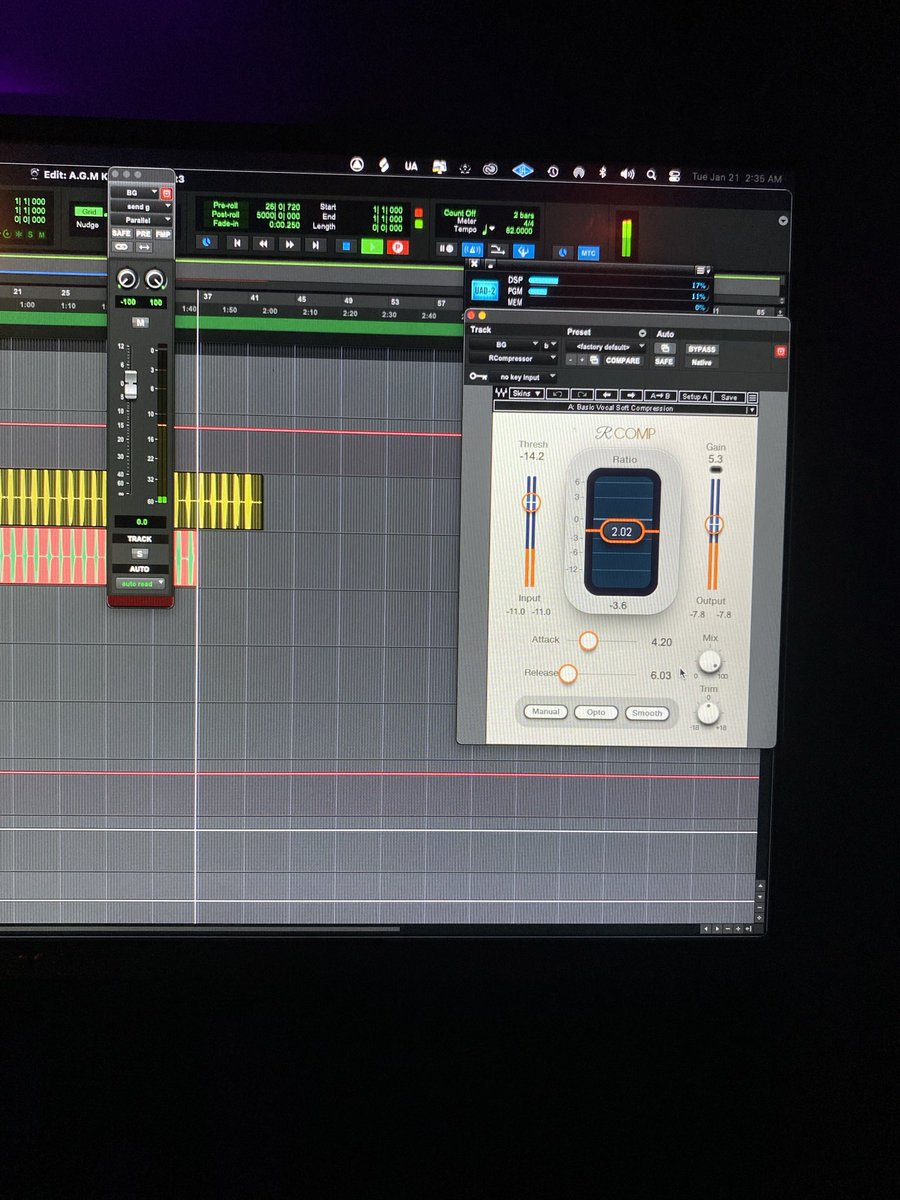Open BG track selector in plugin header
Viewport: 900px width, 1200px height.
(x=503, y=344)
